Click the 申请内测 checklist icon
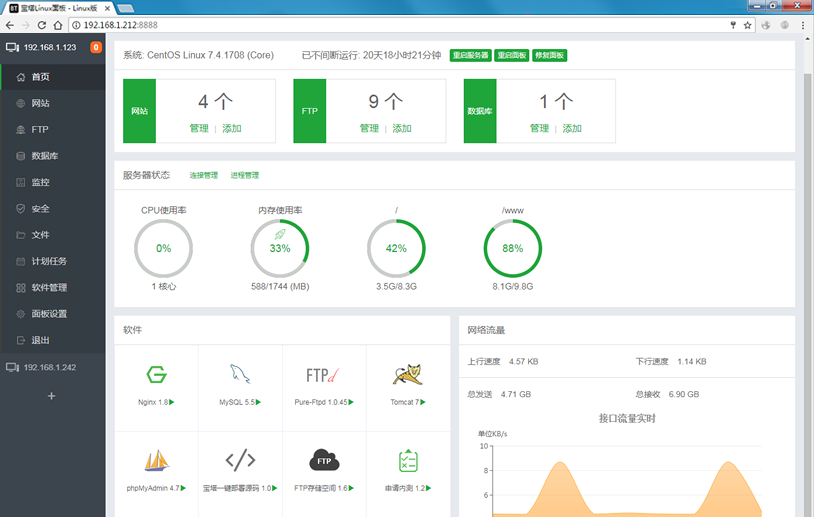Image resolution: width=814 pixels, height=517 pixels. [407, 460]
